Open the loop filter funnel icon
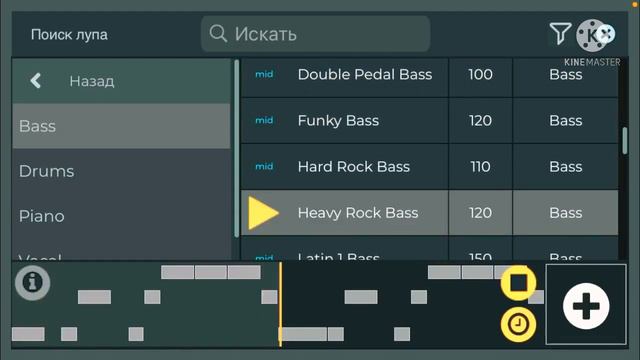 coord(560,33)
